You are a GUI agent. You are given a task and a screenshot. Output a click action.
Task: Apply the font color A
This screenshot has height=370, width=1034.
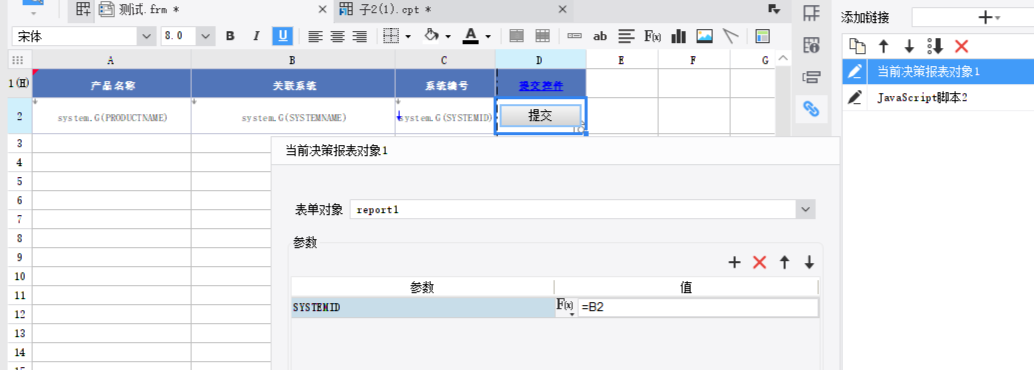click(470, 36)
